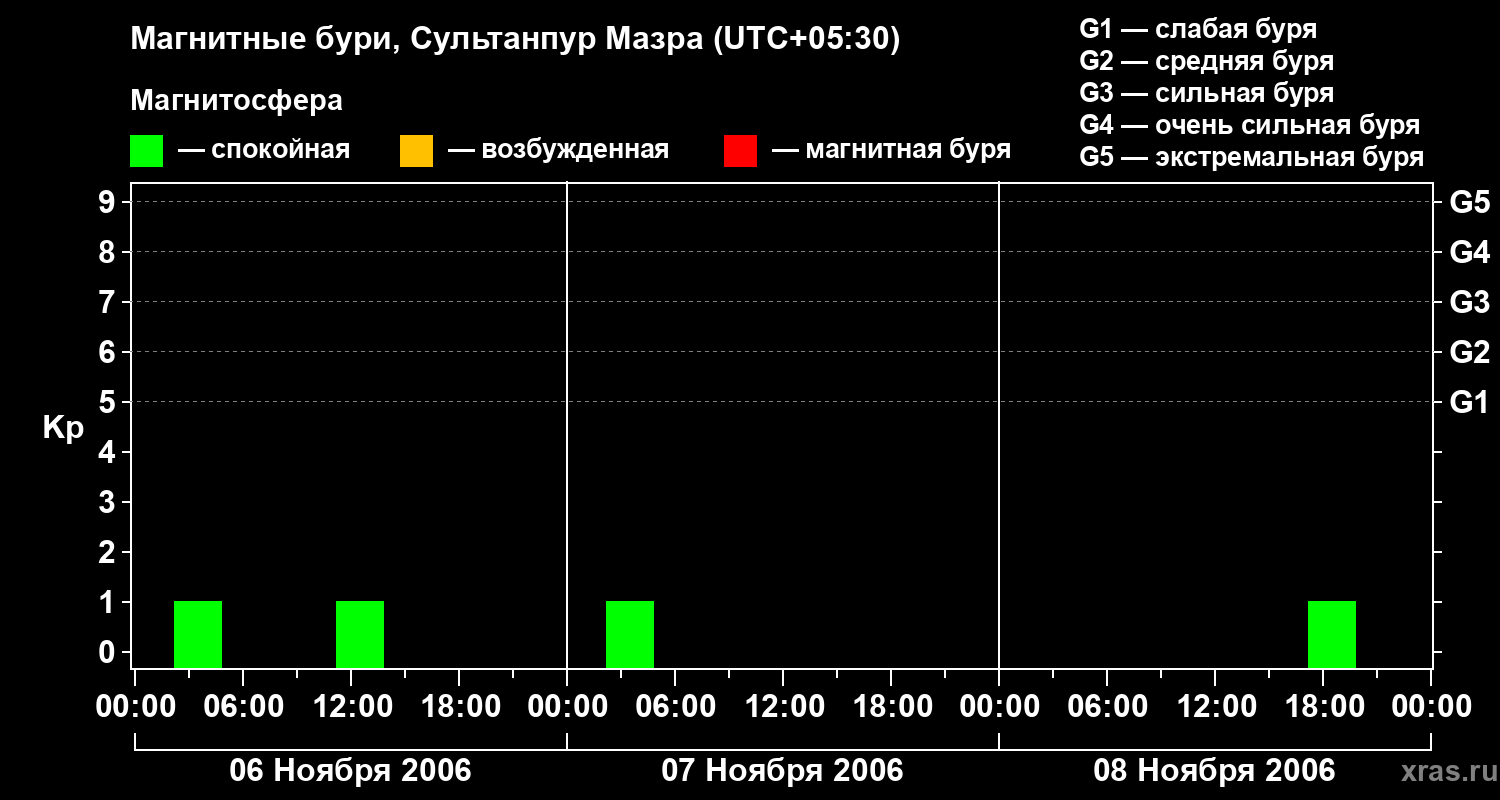Click the '08 Ноября 2006' date label
This screenshot has width=1500, height=800.
pos(1214,770)
